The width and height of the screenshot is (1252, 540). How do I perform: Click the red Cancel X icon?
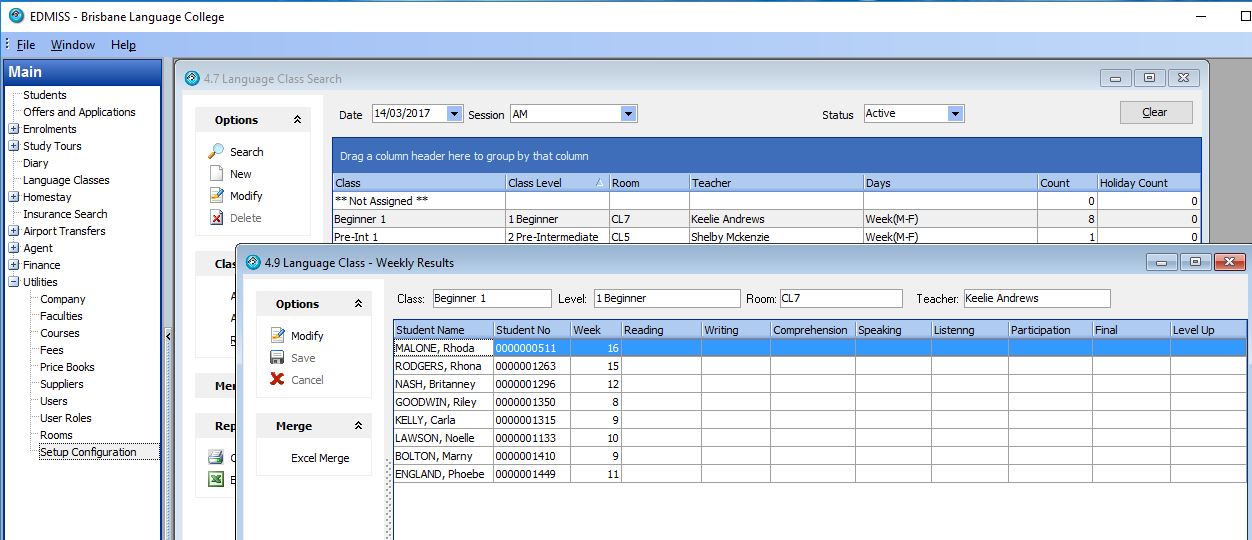click(278, 380)
